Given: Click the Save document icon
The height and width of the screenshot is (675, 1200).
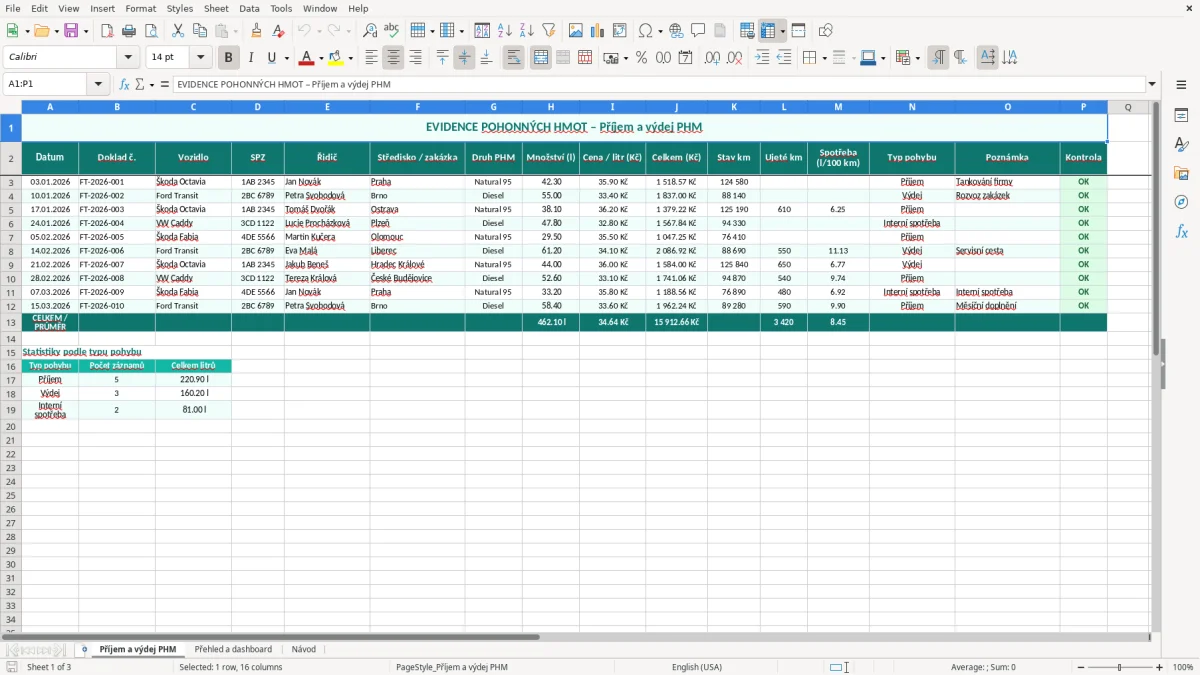Looking at the screenshot, I should [71, 31].
